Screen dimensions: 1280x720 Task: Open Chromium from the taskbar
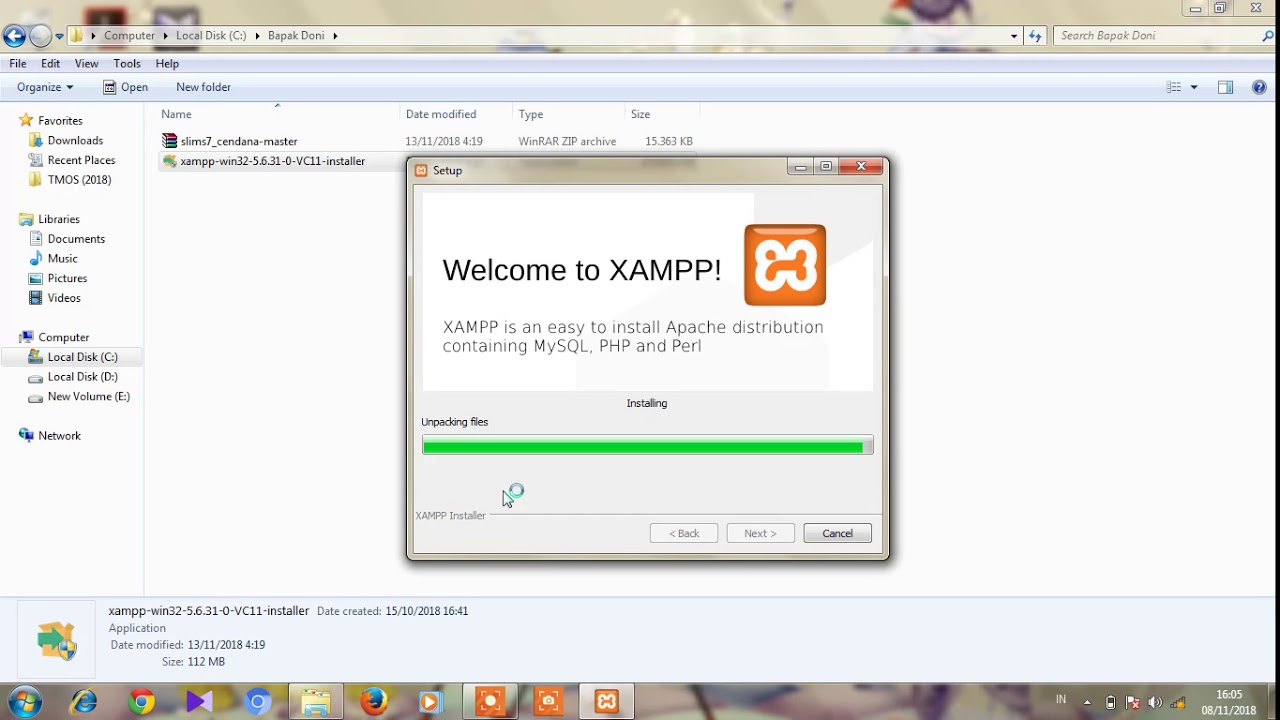(257, 702)
